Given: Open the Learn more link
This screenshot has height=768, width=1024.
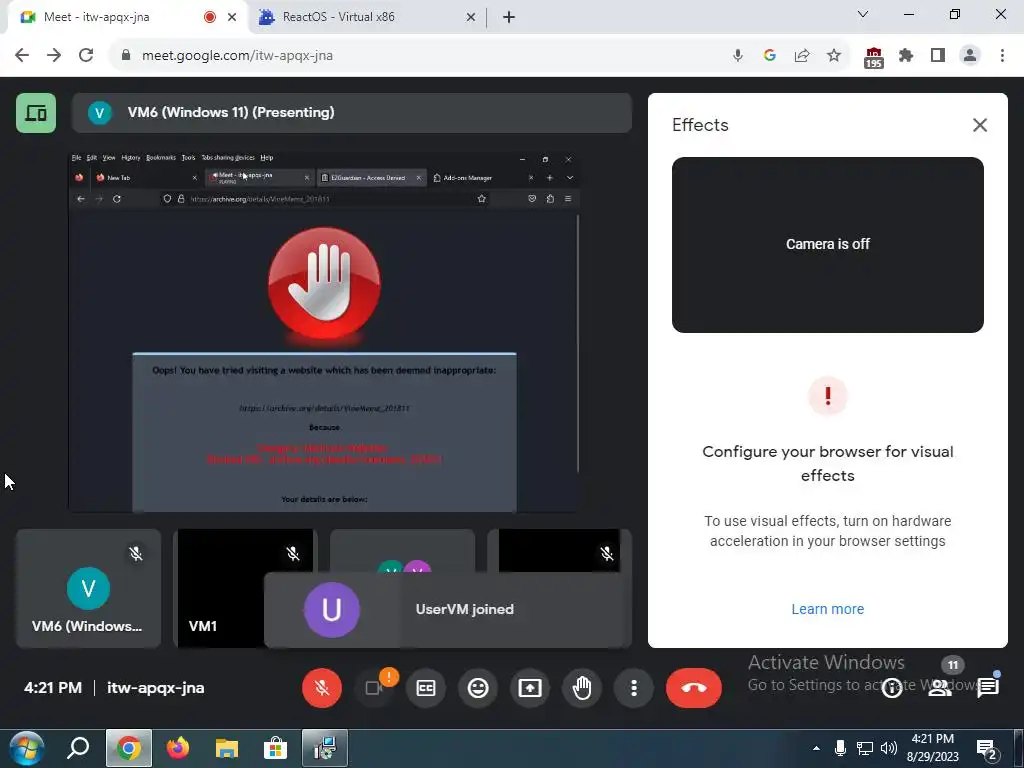Looking at the screenshot, I should 827,609.
